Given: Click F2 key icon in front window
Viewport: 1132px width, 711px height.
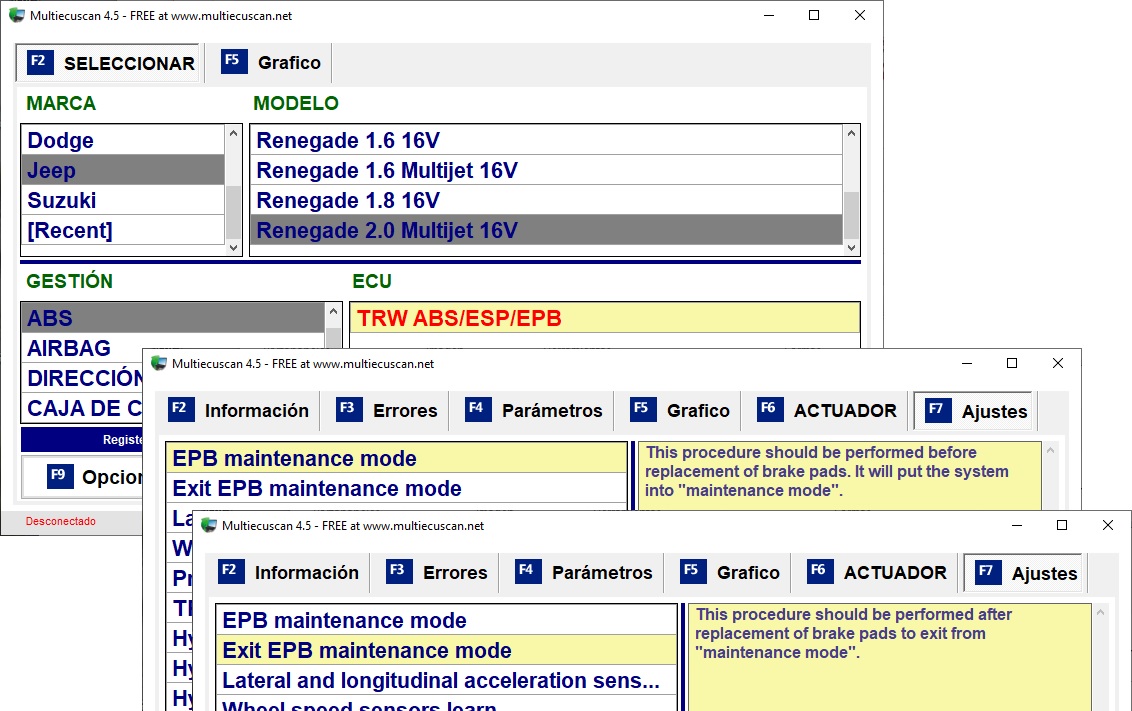Looking at the screenshot, I should [x=231, y=571].
